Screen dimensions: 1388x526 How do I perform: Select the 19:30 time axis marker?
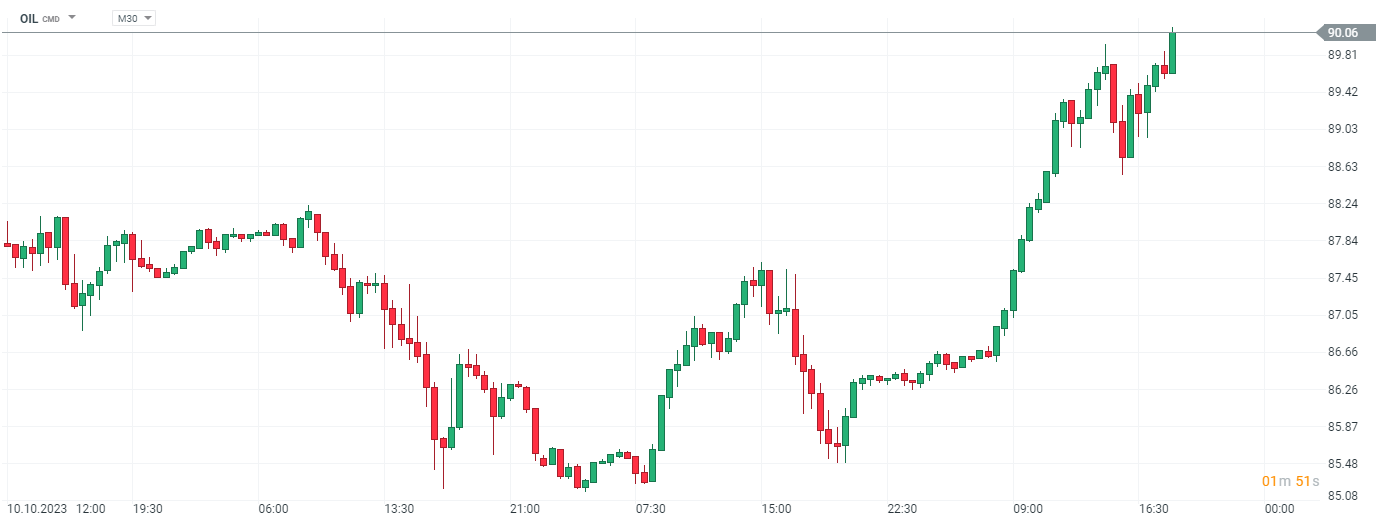pyautogui.click(x=148, y=509)
